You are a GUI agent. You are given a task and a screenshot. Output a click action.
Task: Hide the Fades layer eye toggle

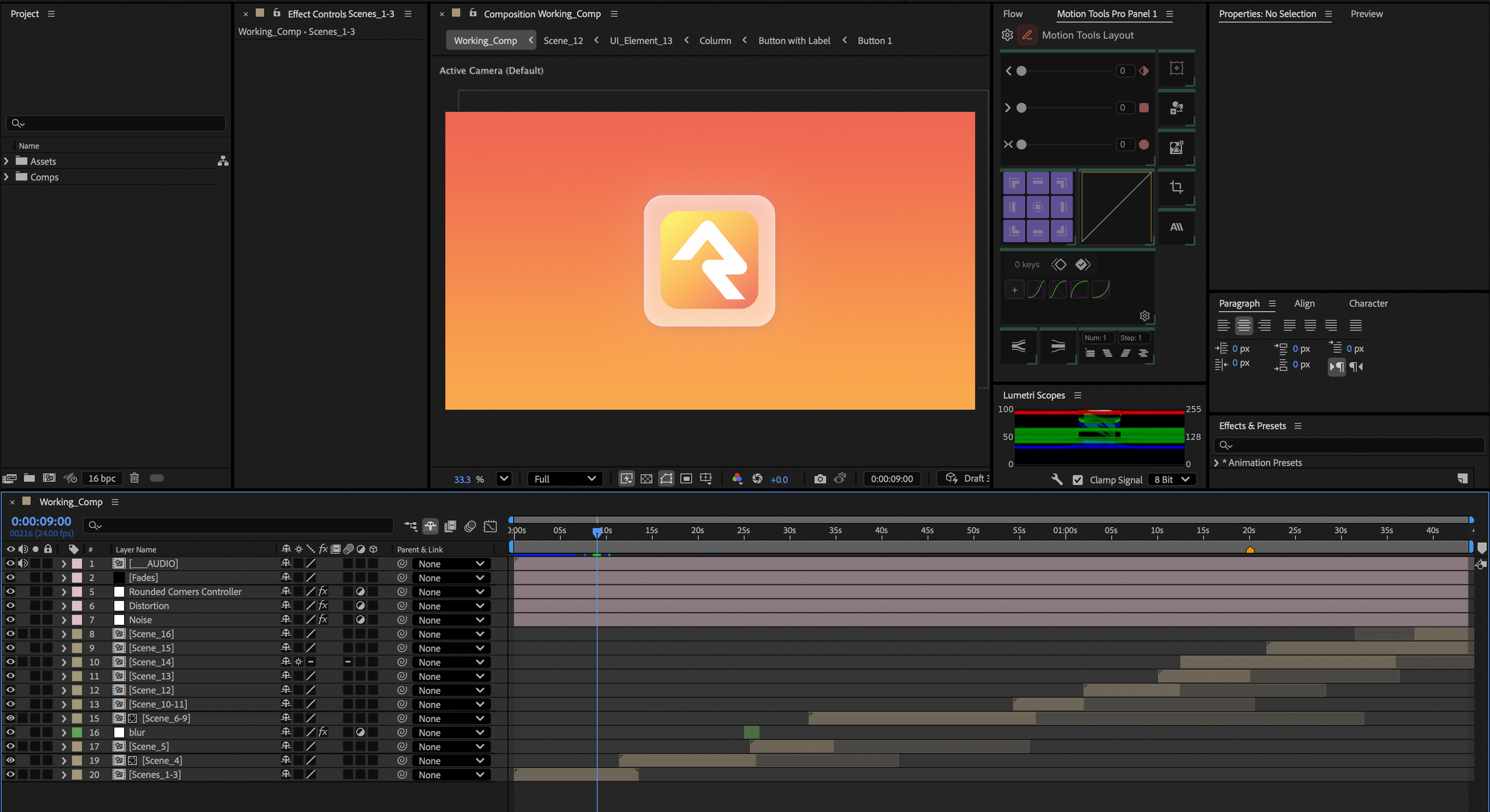point(10,577)
